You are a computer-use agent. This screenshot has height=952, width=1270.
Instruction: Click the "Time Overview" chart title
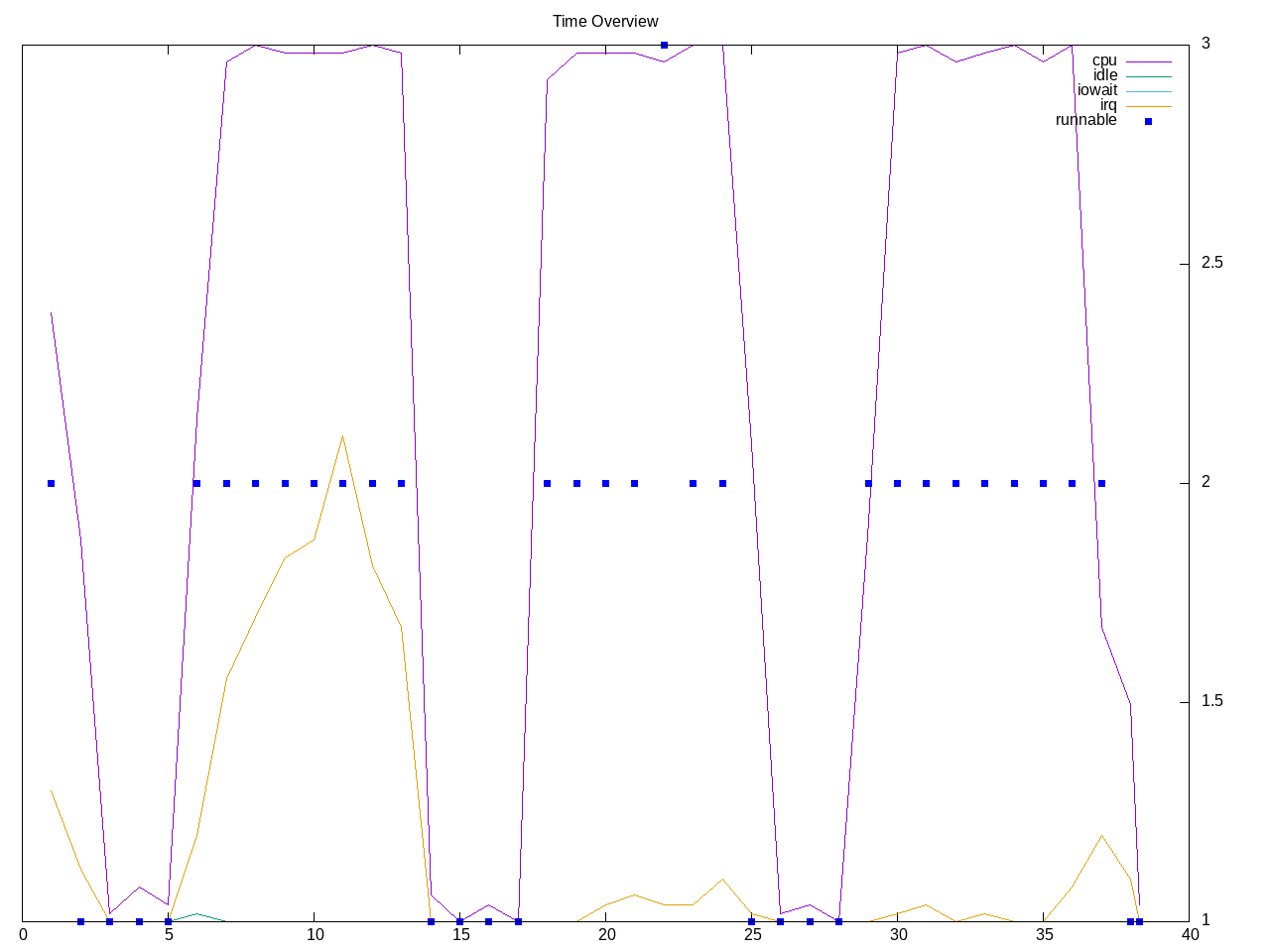coord(605,21)
